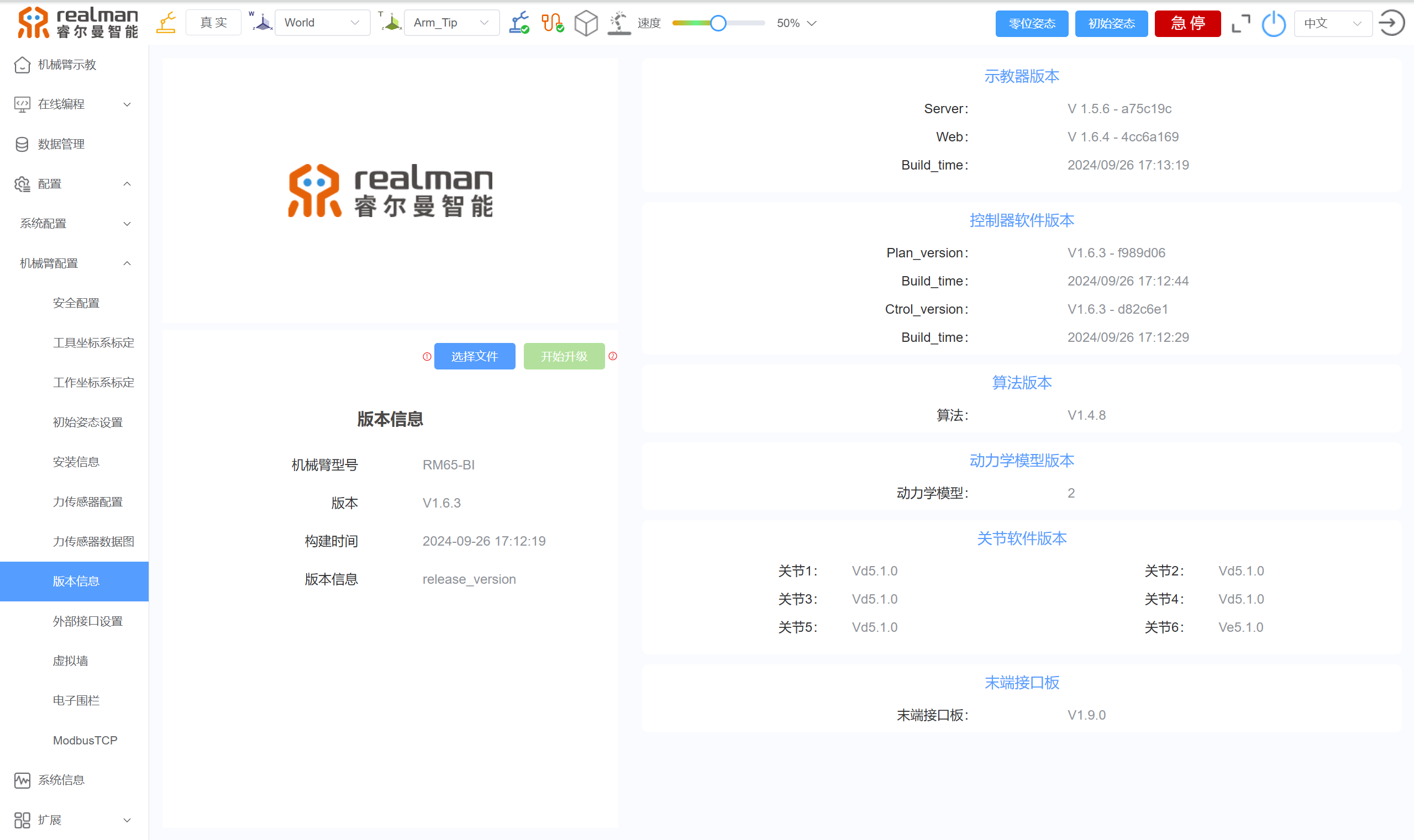This screenshot has height=840, width=1414.
Task: Collapse the 机械臂配置 submenu
Action: (x=73, y=263)
